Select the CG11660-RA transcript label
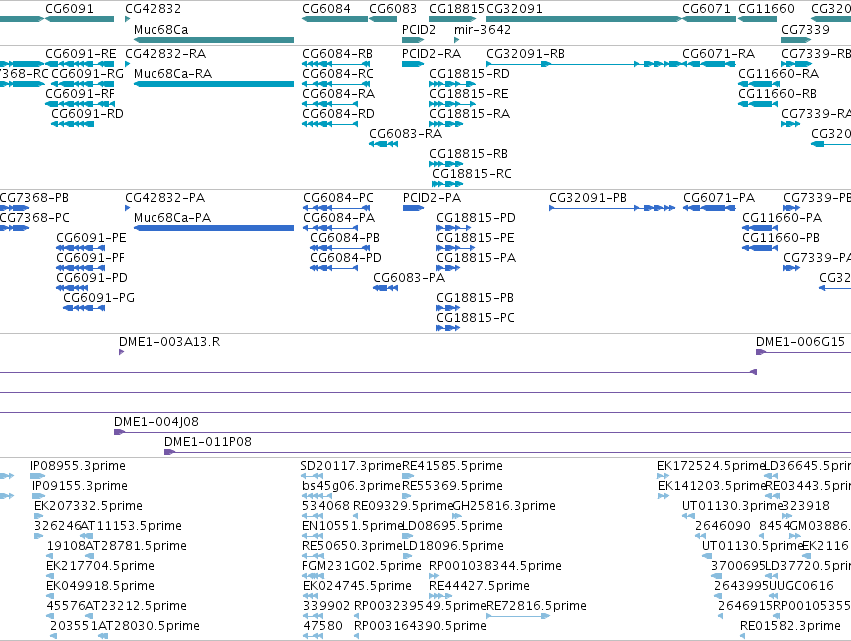 [x=779, y=74]
